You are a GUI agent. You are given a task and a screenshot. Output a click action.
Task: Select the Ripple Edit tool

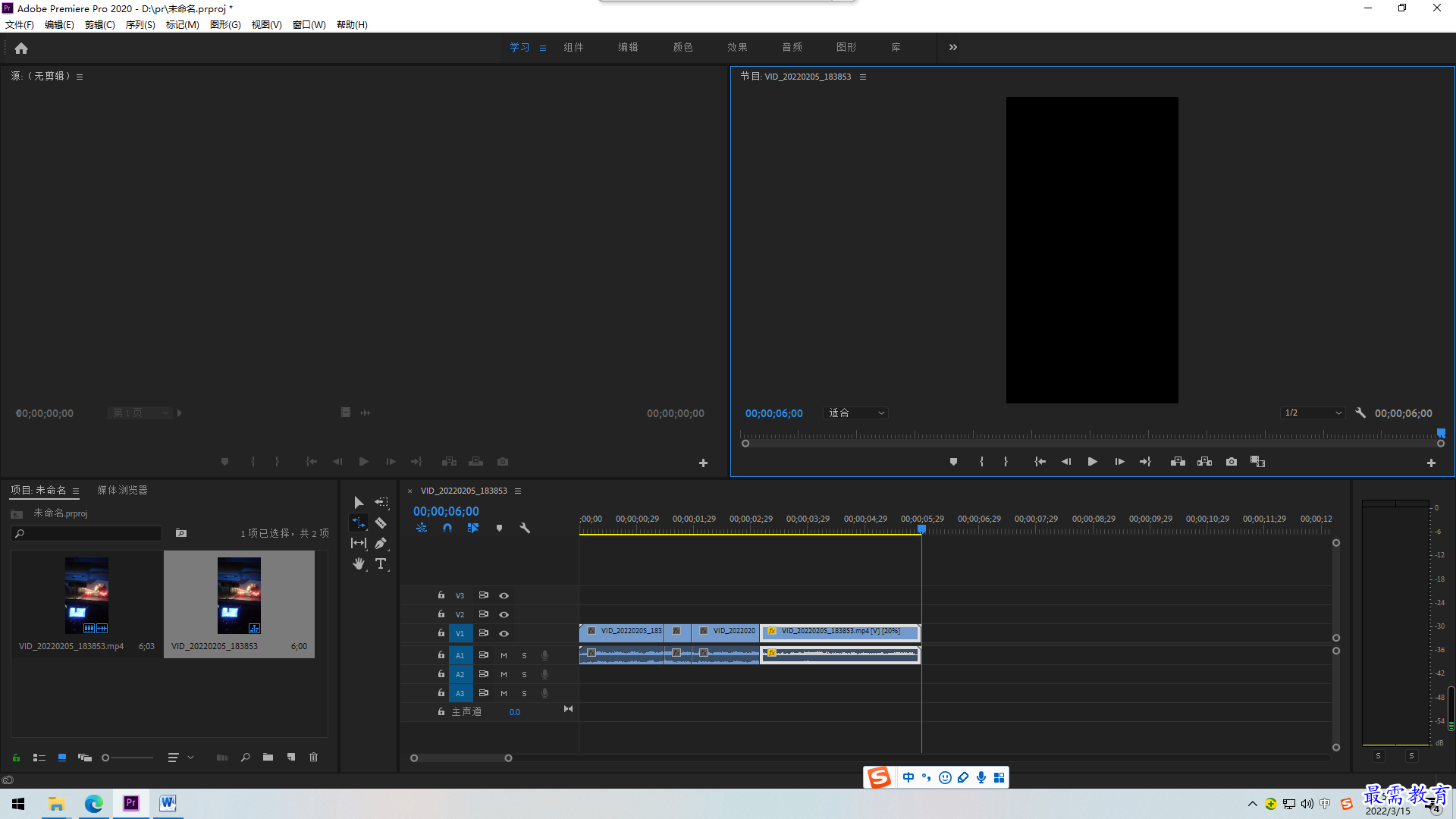click(x=359, y=522)
